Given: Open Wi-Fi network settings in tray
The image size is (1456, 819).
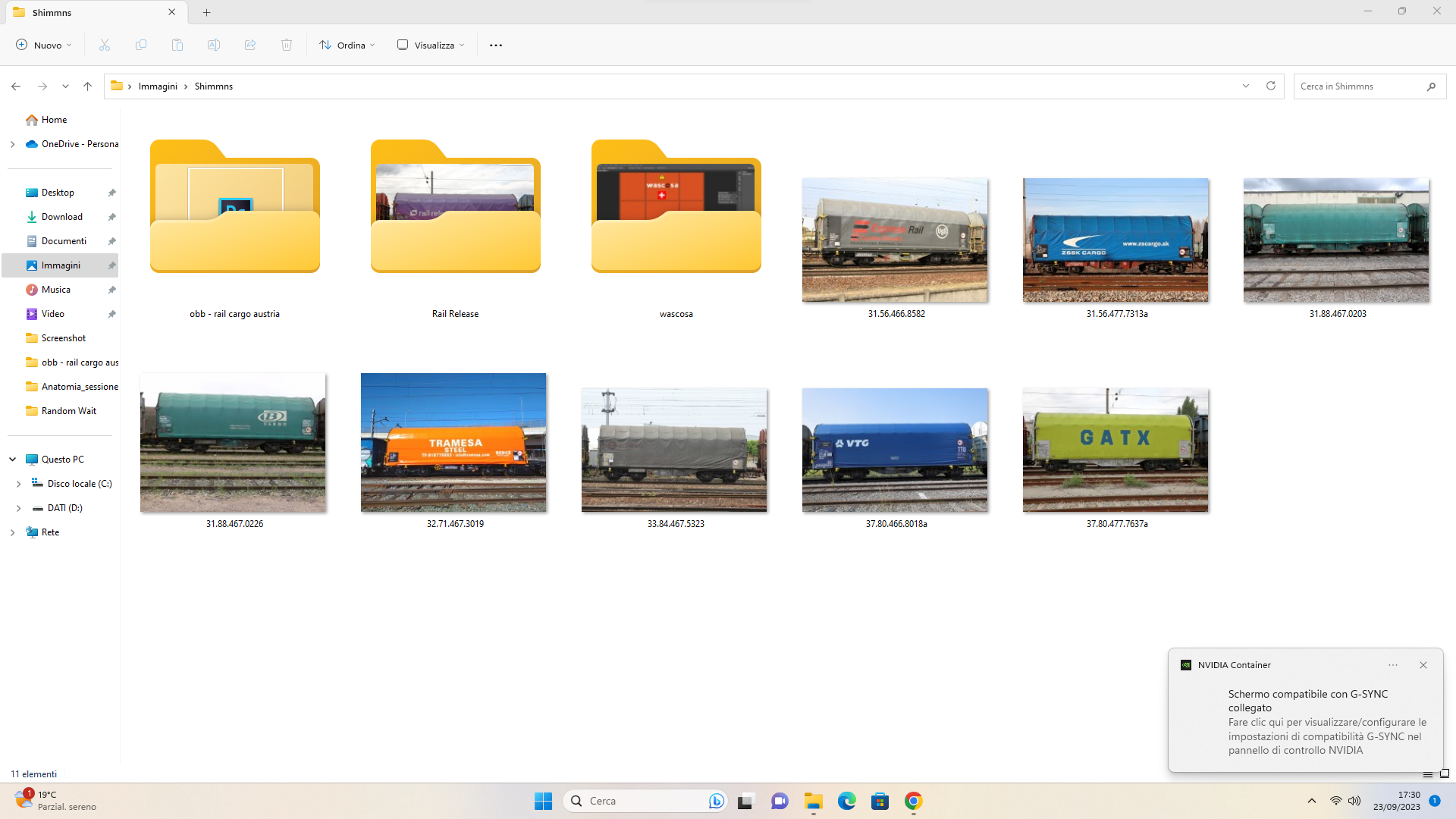Looking at the screenshot, I should [1336, 801].
